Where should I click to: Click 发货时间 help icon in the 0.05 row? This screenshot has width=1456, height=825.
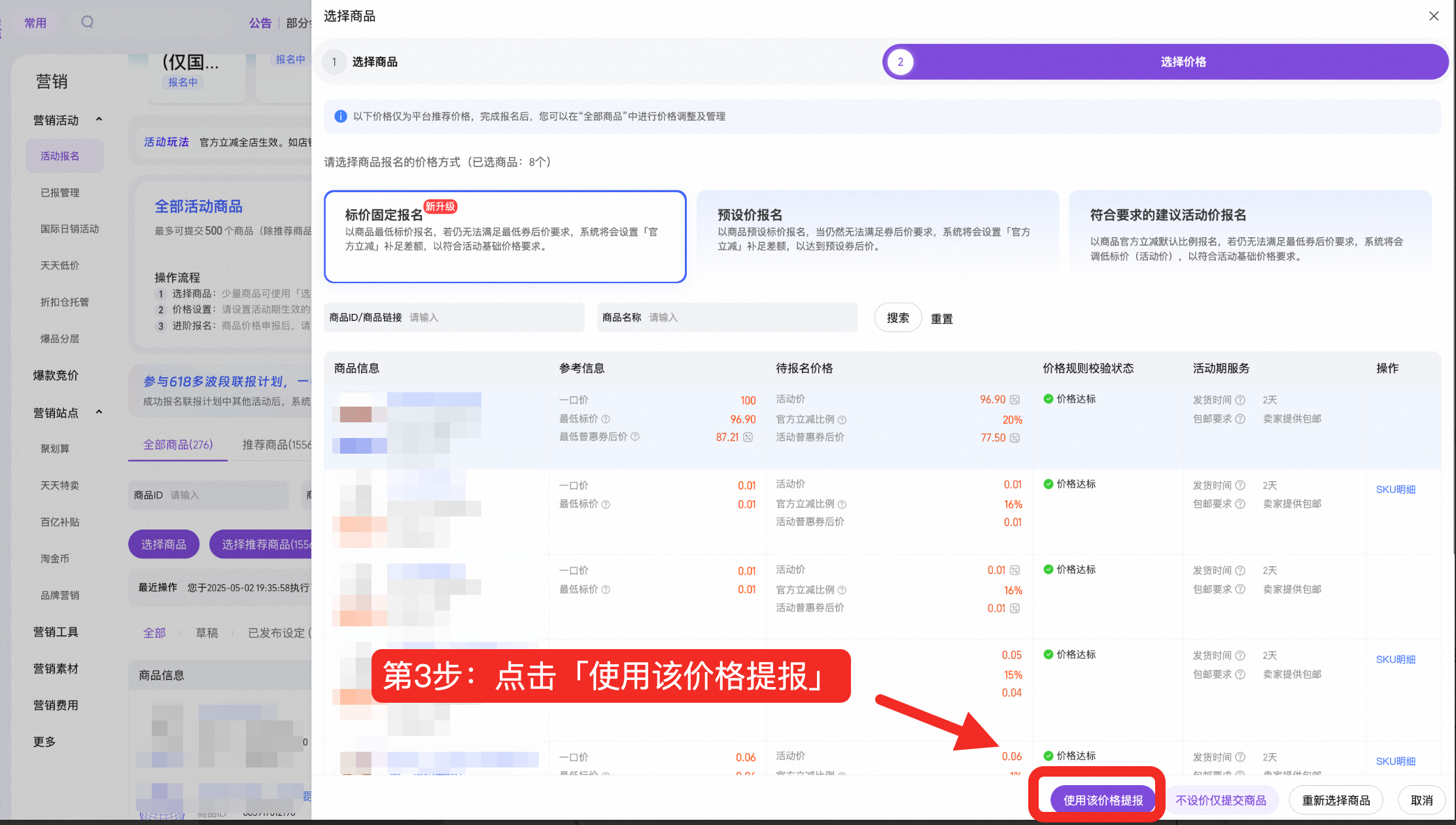[x=1240, y=656]
